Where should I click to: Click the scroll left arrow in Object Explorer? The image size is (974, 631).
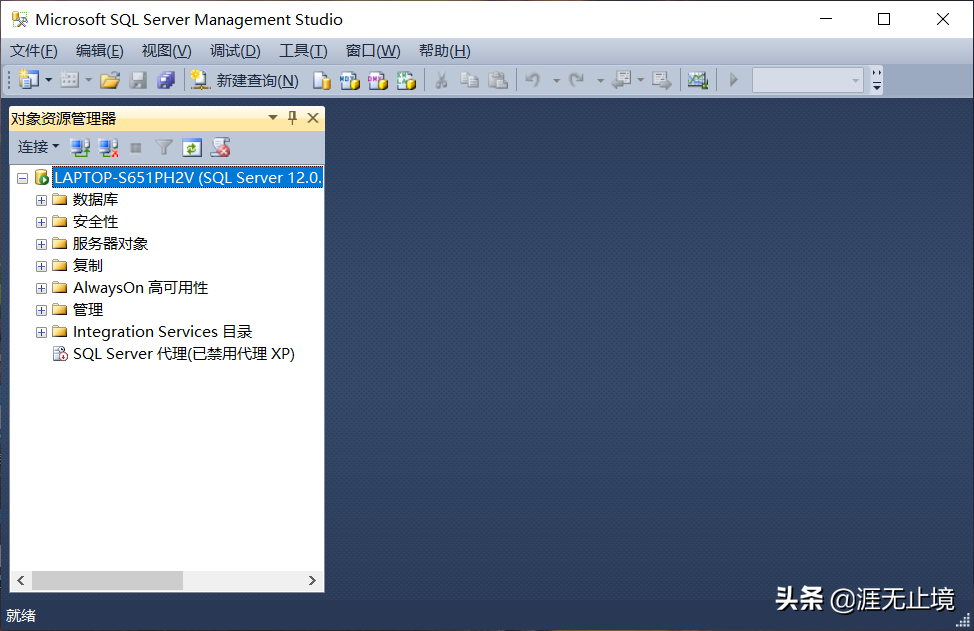click(21, 580)
